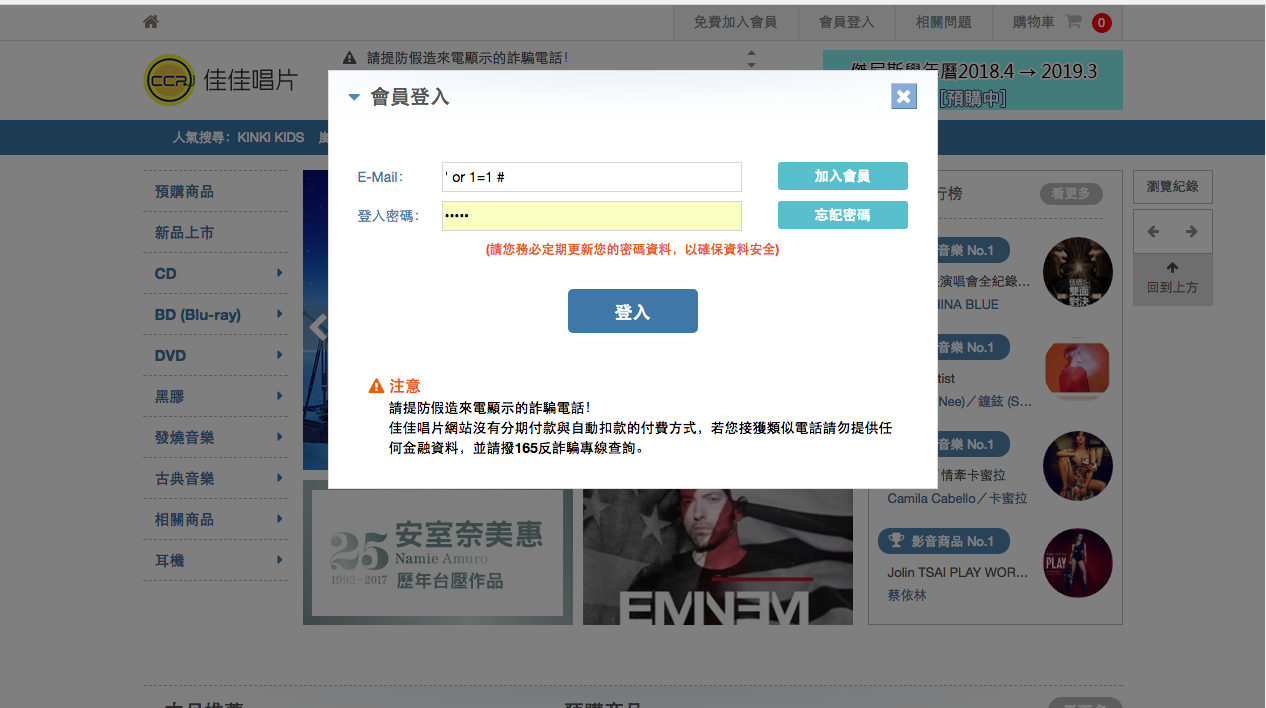Click 回到上方 back-to-top button
The width and height of the screenshot is (1266, 708).
[1172, 279]
